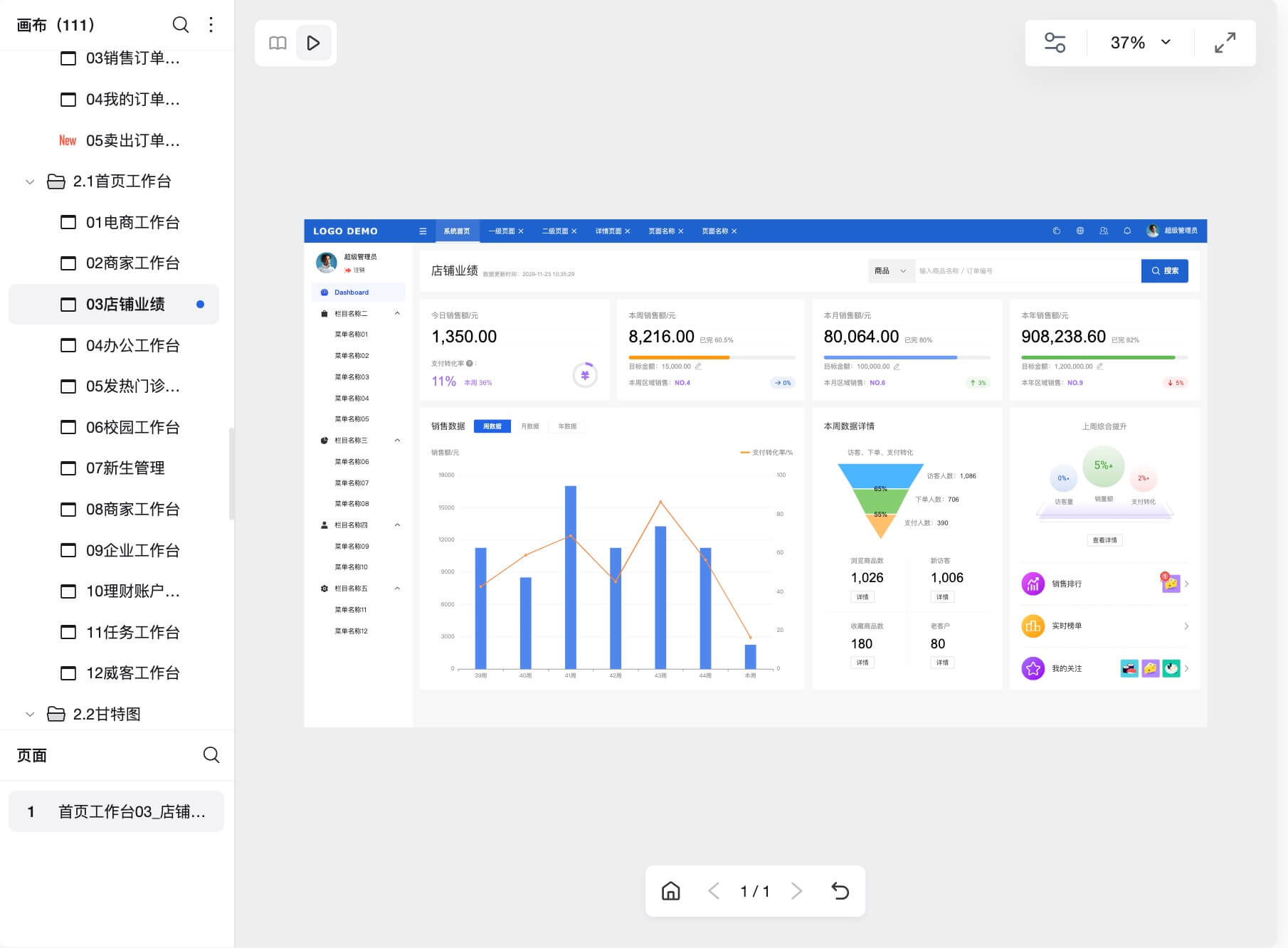Open the 超级管理员 profile in header
Viewport: 1288px width, 948px height.
tap(1172, 231)
